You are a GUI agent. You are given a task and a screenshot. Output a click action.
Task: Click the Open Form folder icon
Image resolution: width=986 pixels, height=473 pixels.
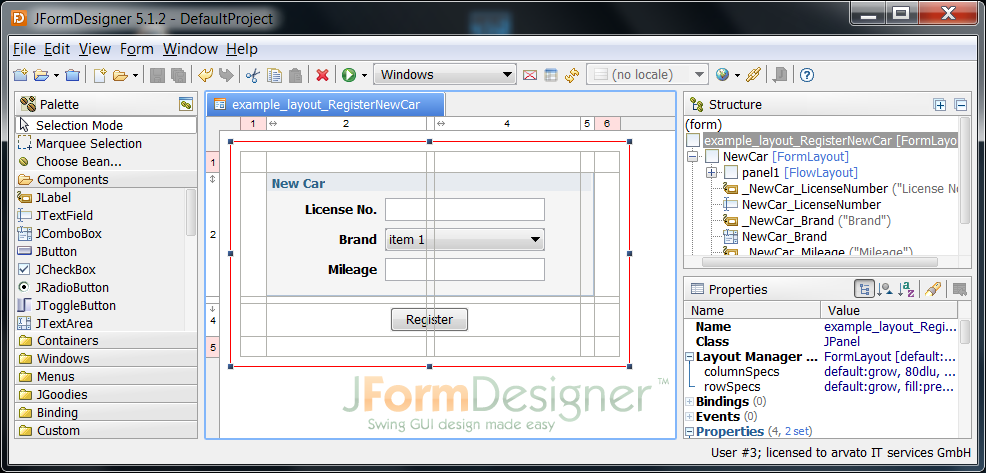click(x=119, y=75)
